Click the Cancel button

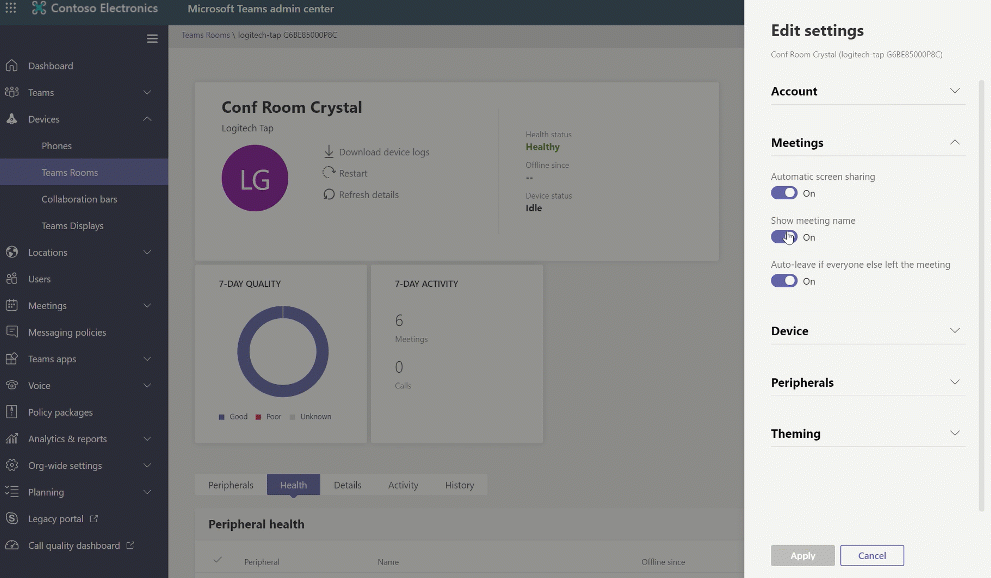pyautogui.click(x=872, y=555)
